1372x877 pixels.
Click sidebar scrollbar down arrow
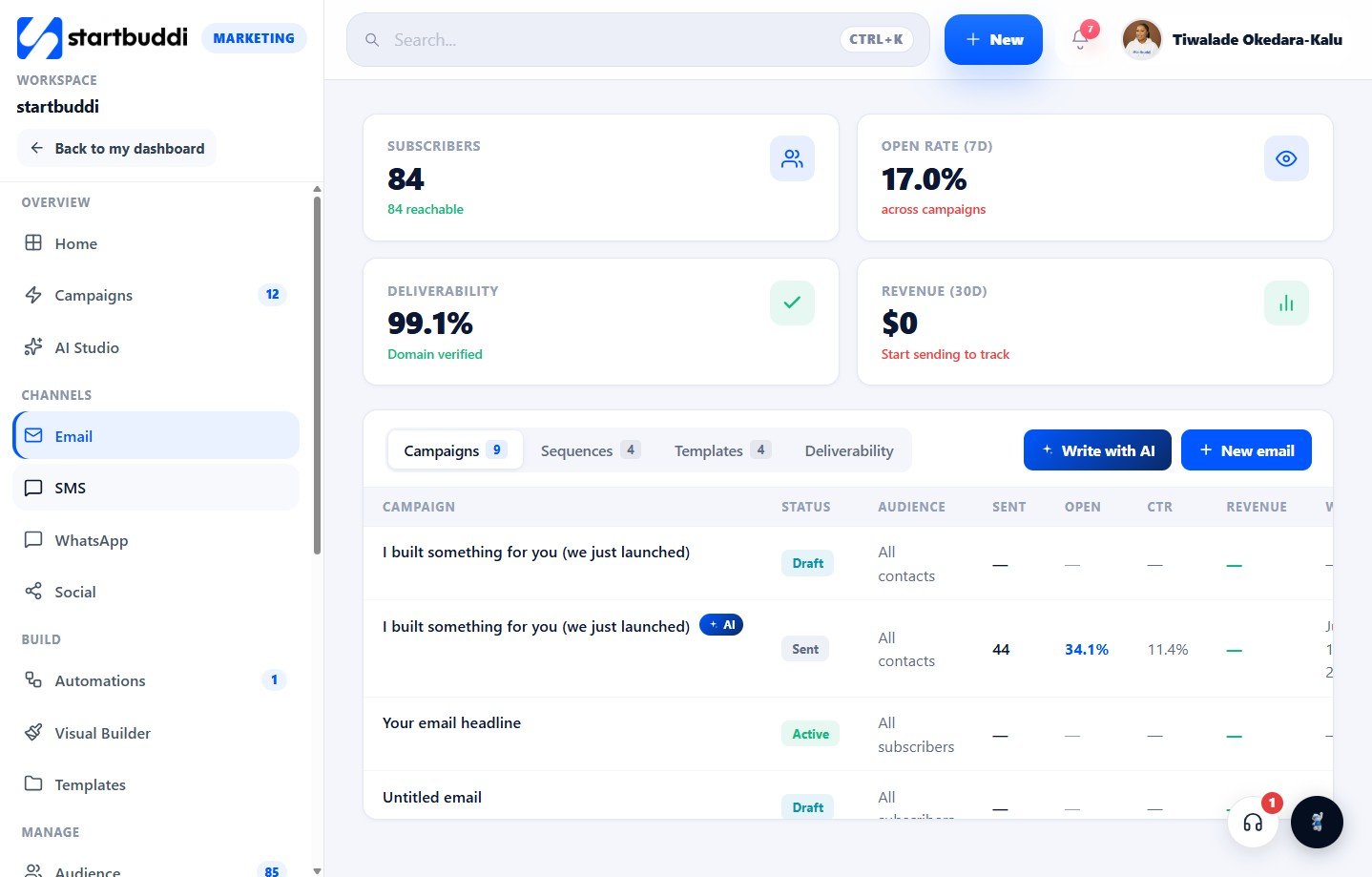click(x=317, y=870)
